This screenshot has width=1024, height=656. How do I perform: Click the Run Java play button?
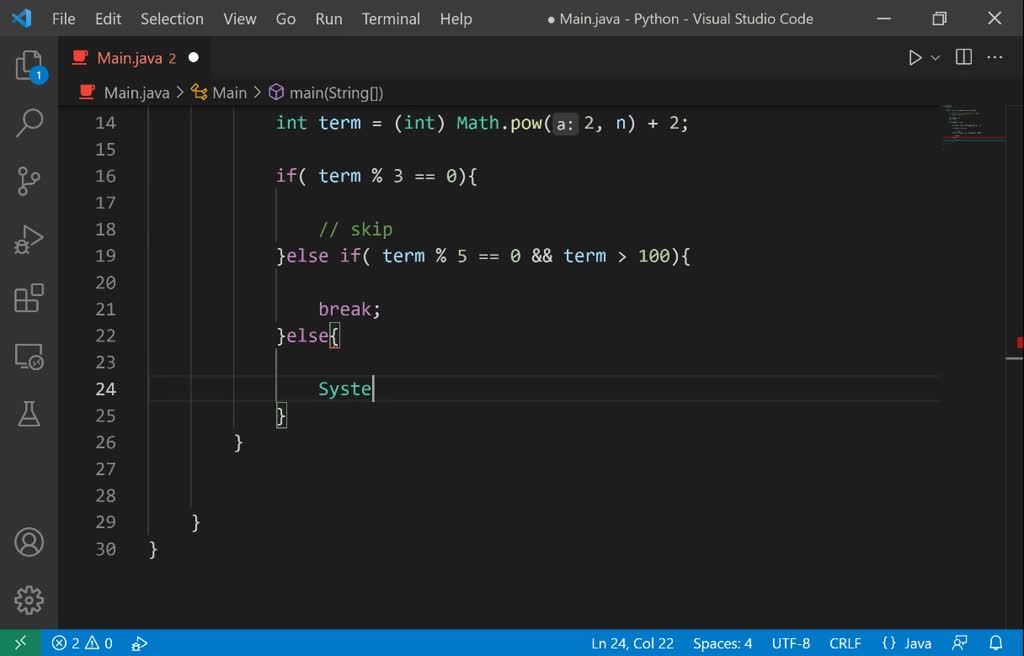tap(915, 58)
